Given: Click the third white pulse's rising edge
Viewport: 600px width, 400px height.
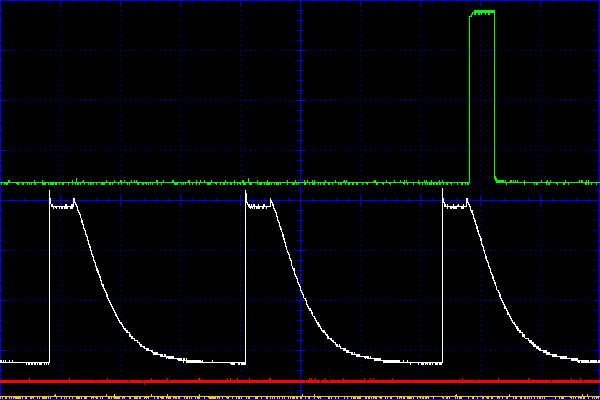Looking at the screenshot, I should (x=443, y=280).
